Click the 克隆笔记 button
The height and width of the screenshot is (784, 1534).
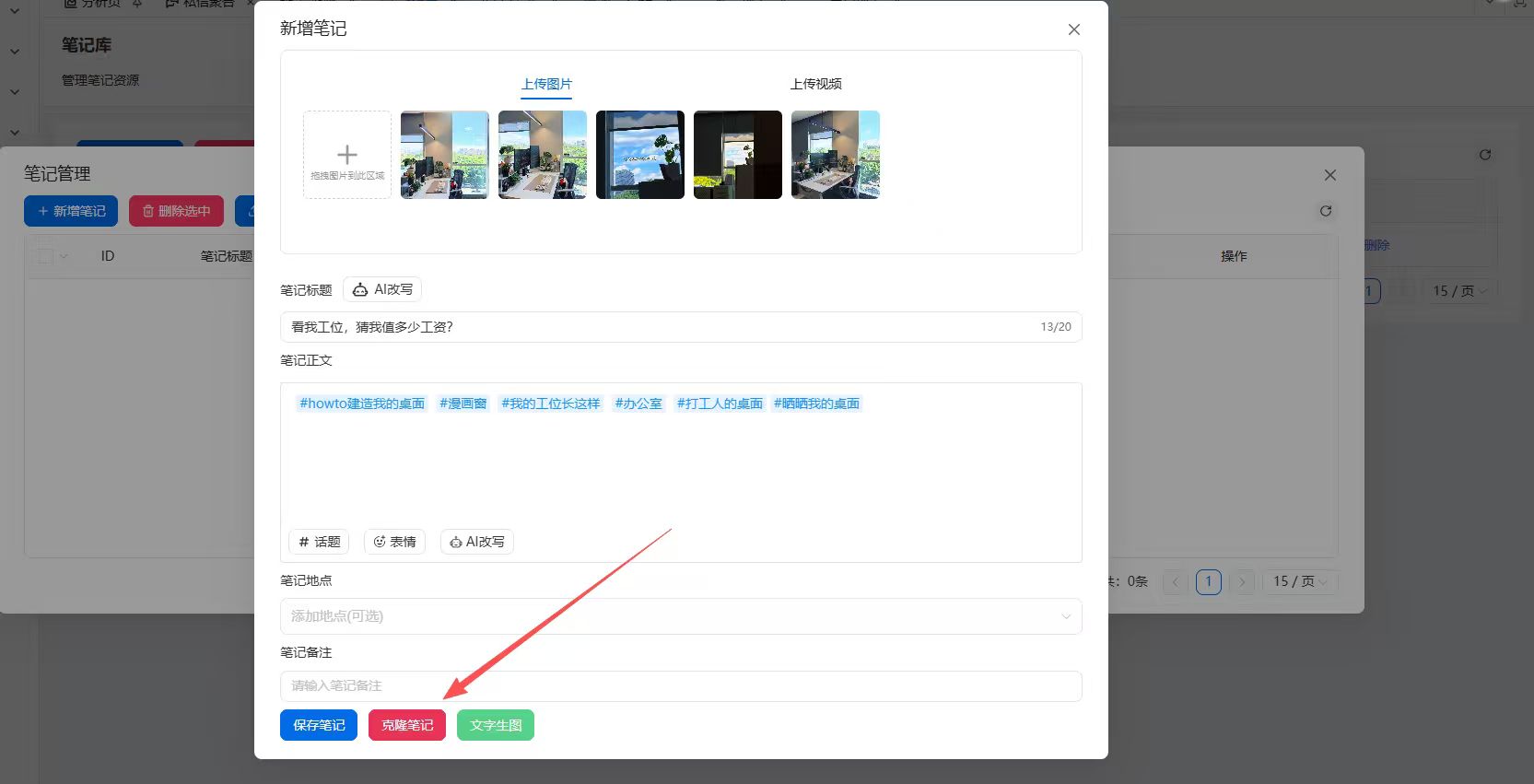(407, 725)
